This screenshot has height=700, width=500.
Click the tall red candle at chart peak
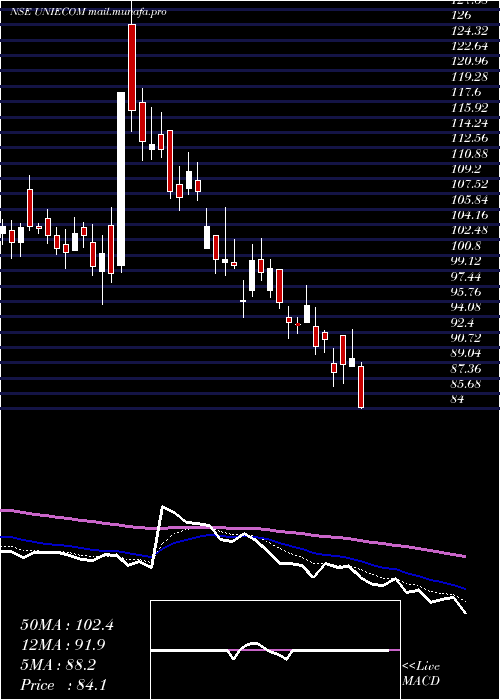pyautogui.click(x=132, y=67)
